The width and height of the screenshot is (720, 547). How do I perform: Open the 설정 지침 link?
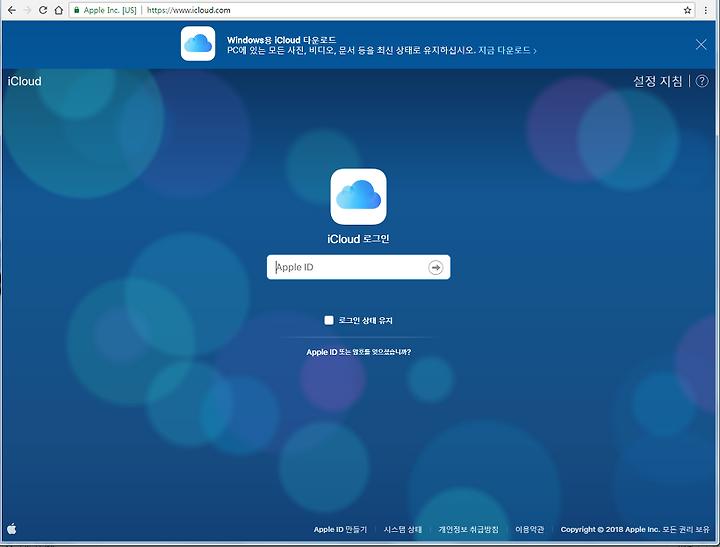click(x=658, y=81)
